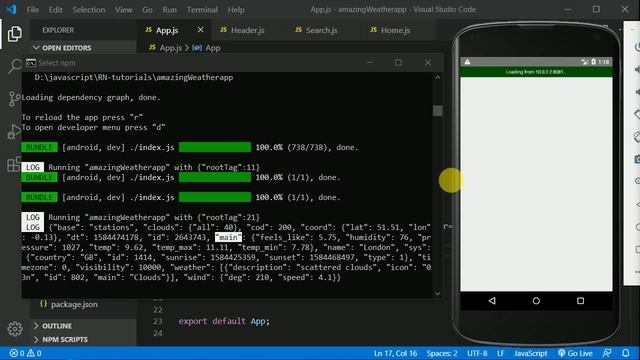The height and width of the screenshot is (360, 640).
Task: Click the npm terminal window icon
Action: coord(31,63)
